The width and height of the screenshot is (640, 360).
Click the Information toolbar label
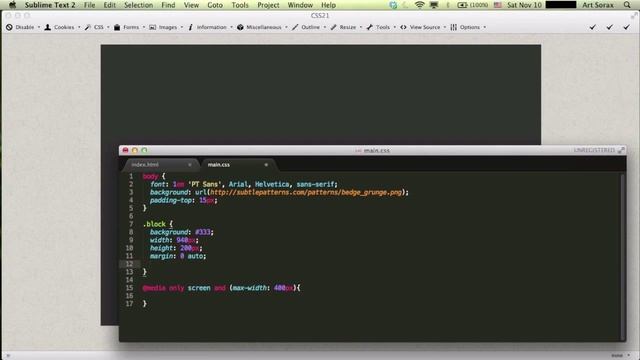pos(211,27)
